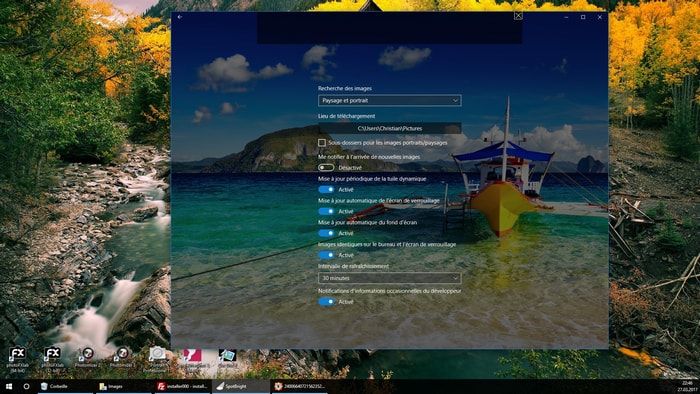Change download location C:\Users\Christian\Pictures
700x394 pixels.
[390, 129]
